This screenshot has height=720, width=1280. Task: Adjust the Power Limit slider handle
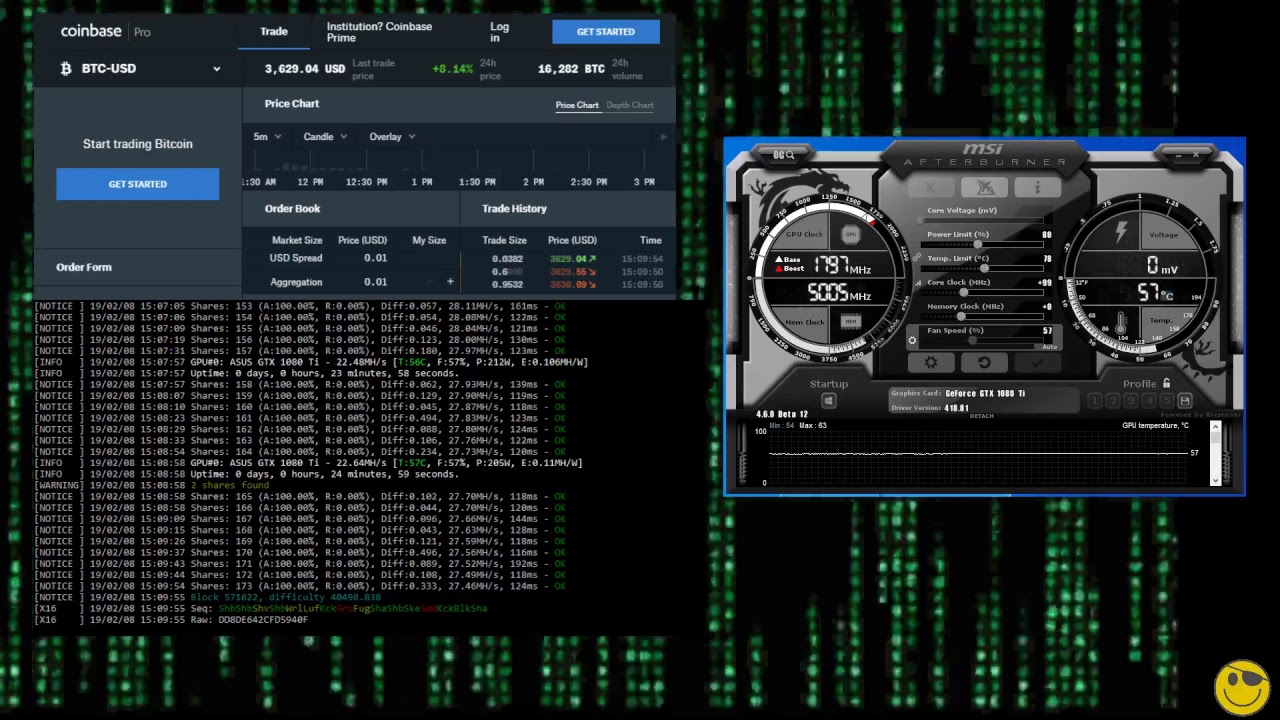(x=977, y=245)
